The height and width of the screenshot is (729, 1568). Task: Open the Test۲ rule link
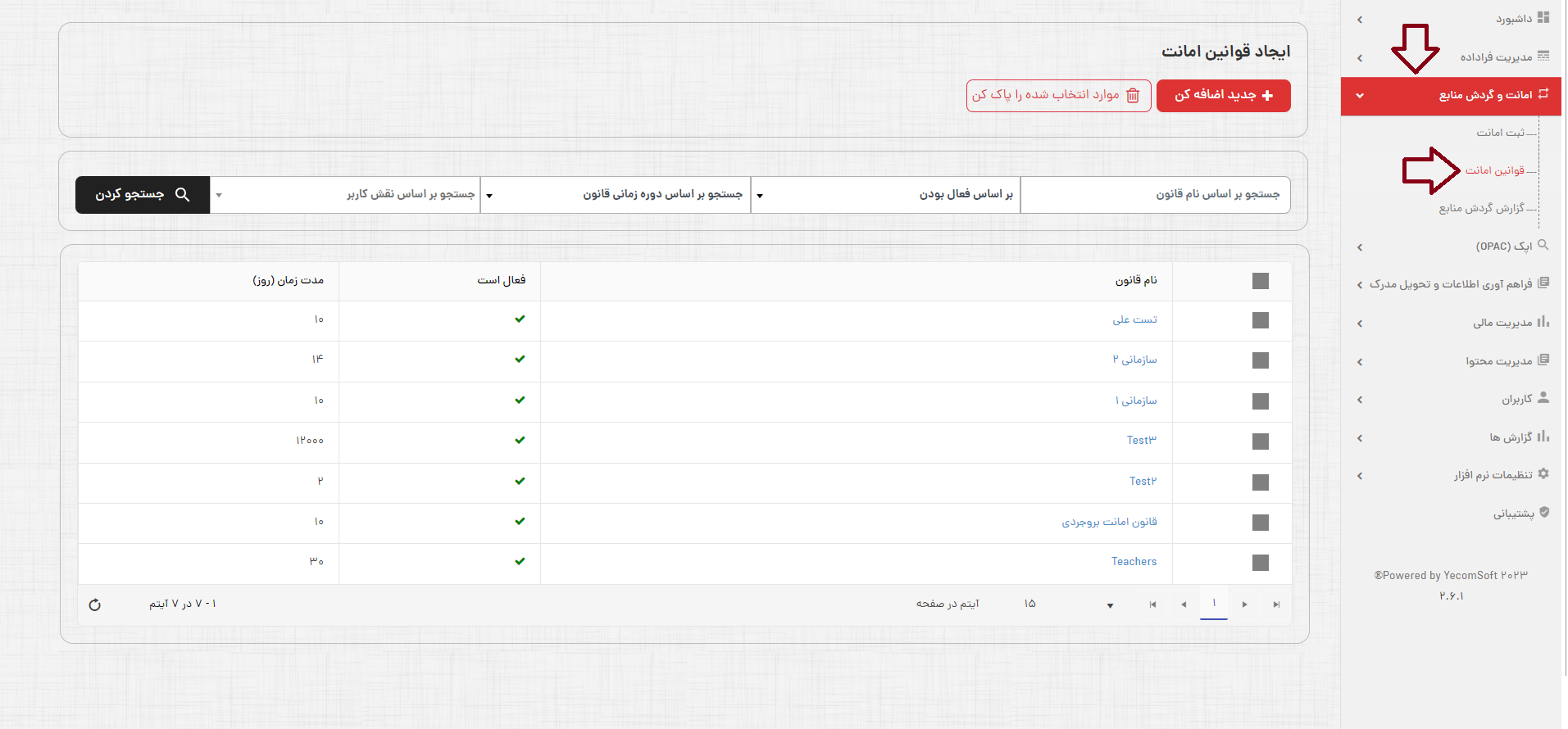click(x=1143, y=481)
